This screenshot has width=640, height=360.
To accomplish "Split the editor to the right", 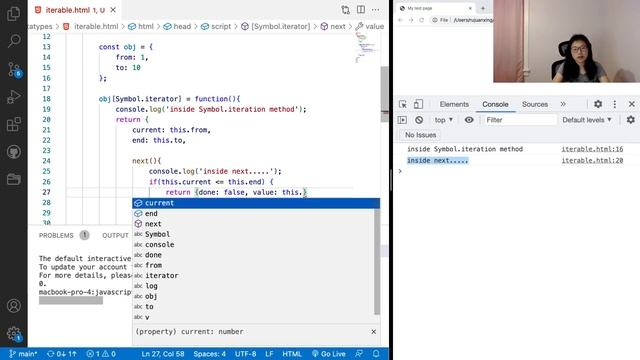I will [x=361, y=10].
